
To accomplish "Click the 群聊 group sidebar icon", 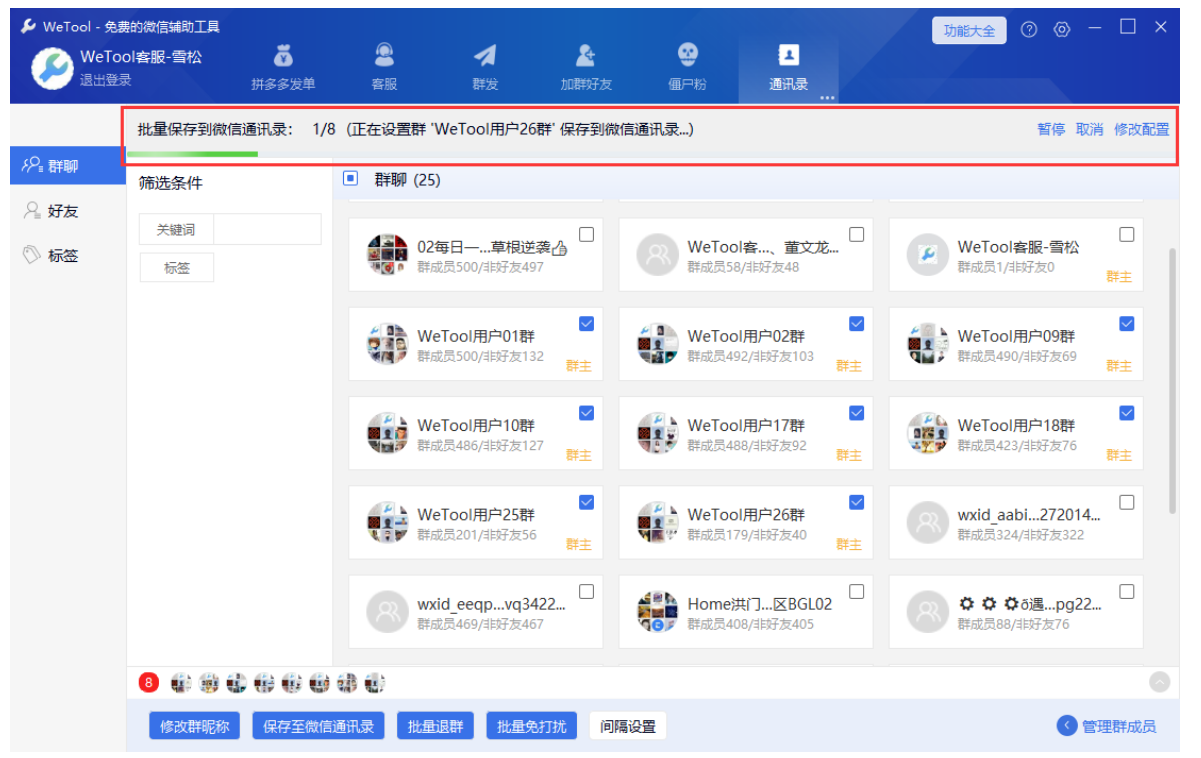I will [32, 166].
